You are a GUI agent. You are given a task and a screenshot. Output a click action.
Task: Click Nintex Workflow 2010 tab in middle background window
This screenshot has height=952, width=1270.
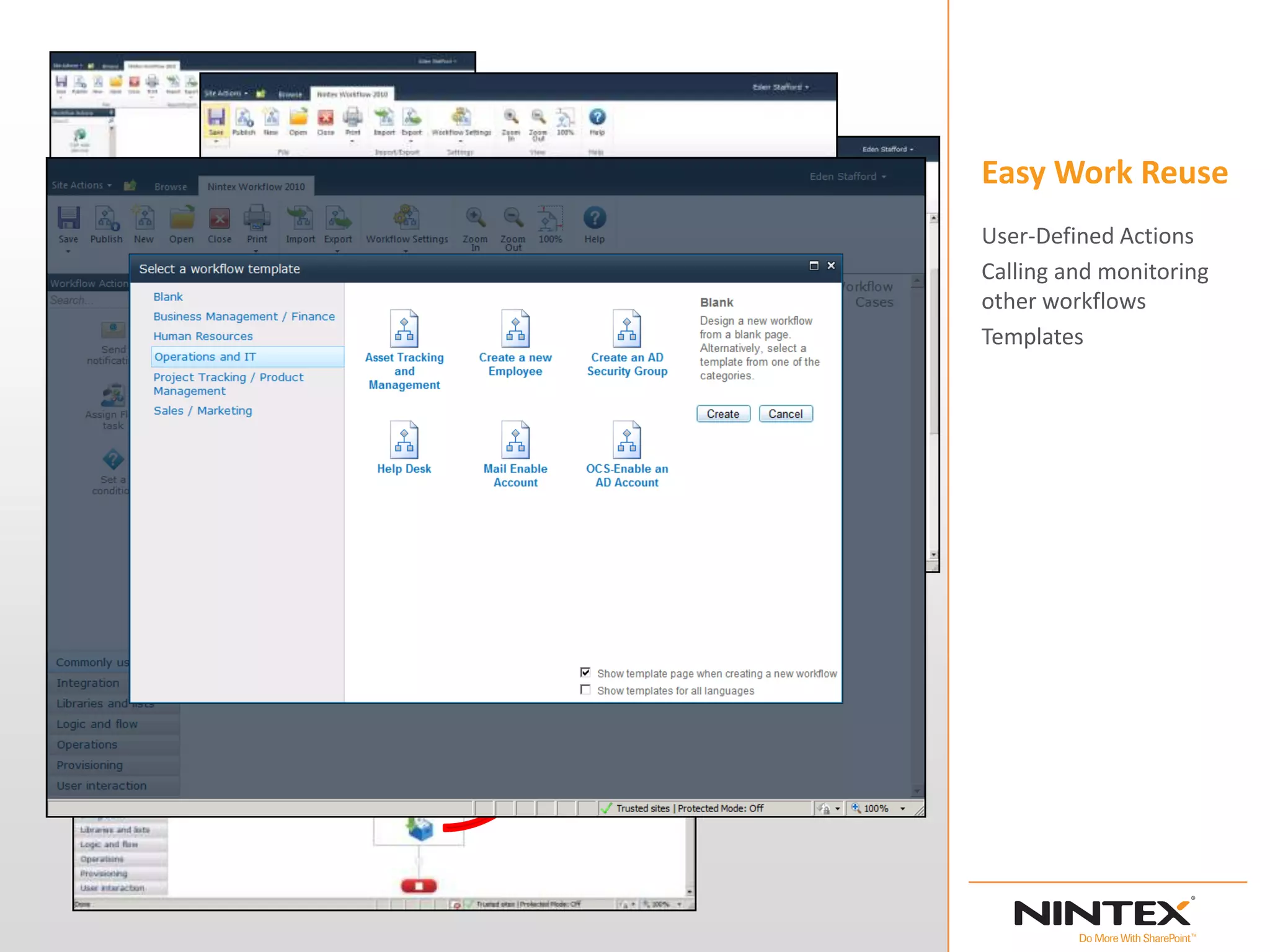tap(352, 94)
